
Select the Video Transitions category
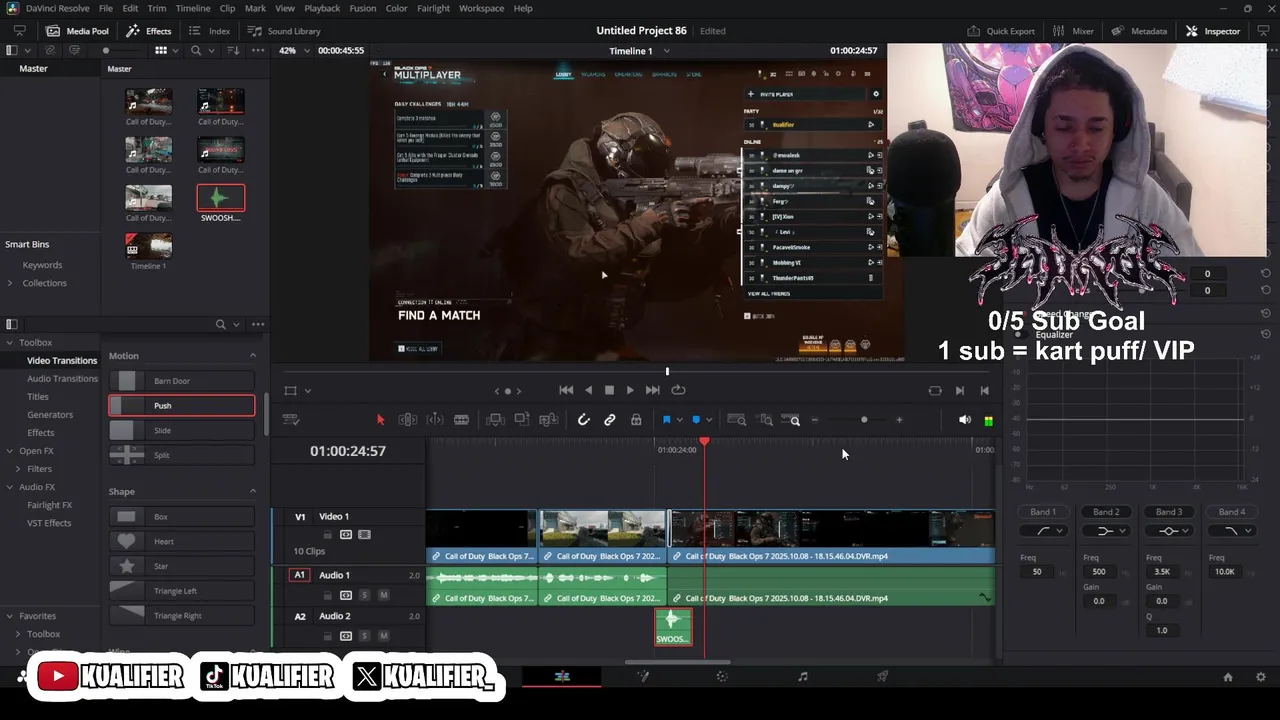[62, 360]
